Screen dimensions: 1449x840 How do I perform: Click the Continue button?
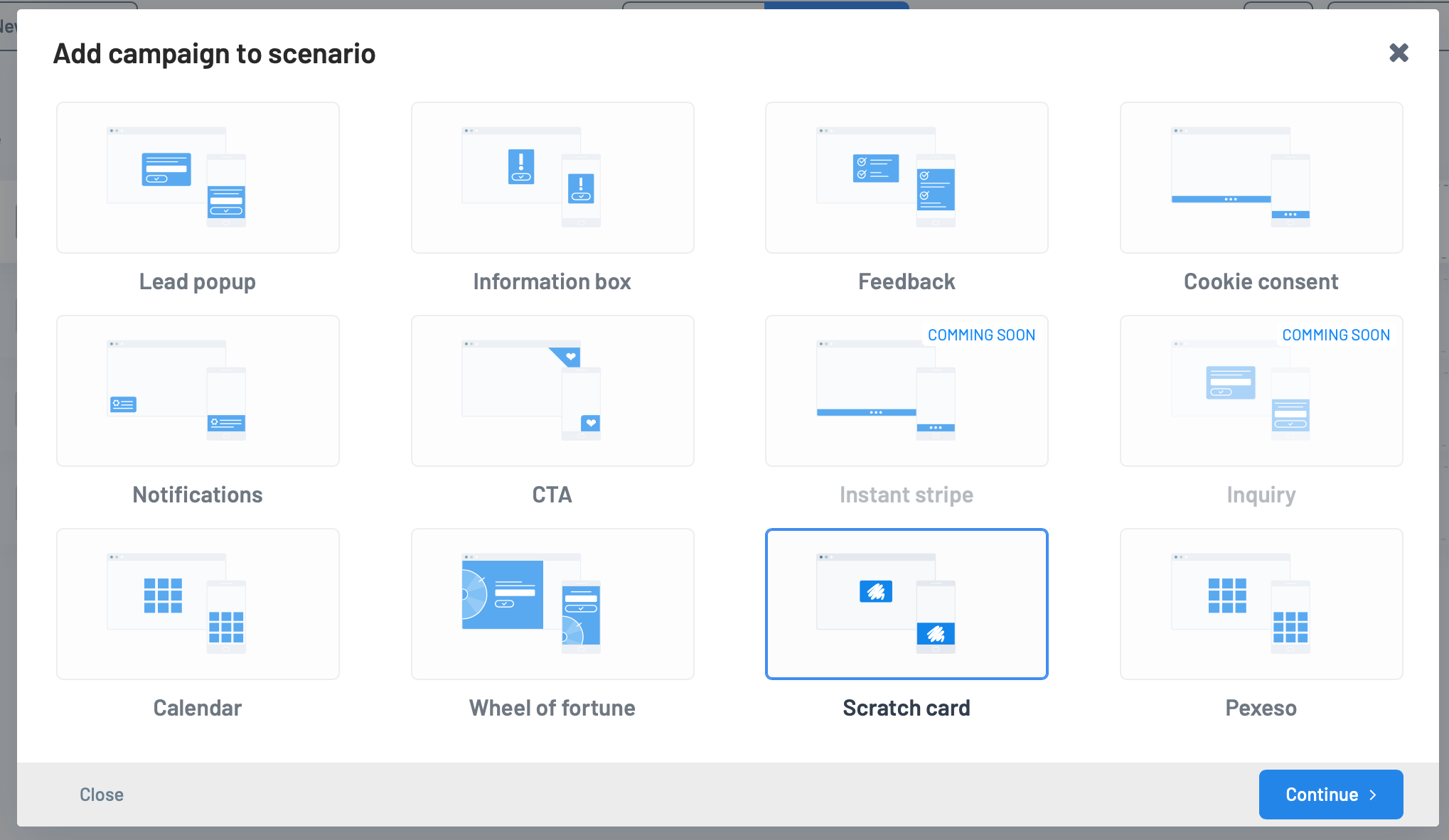[1331, 795]
